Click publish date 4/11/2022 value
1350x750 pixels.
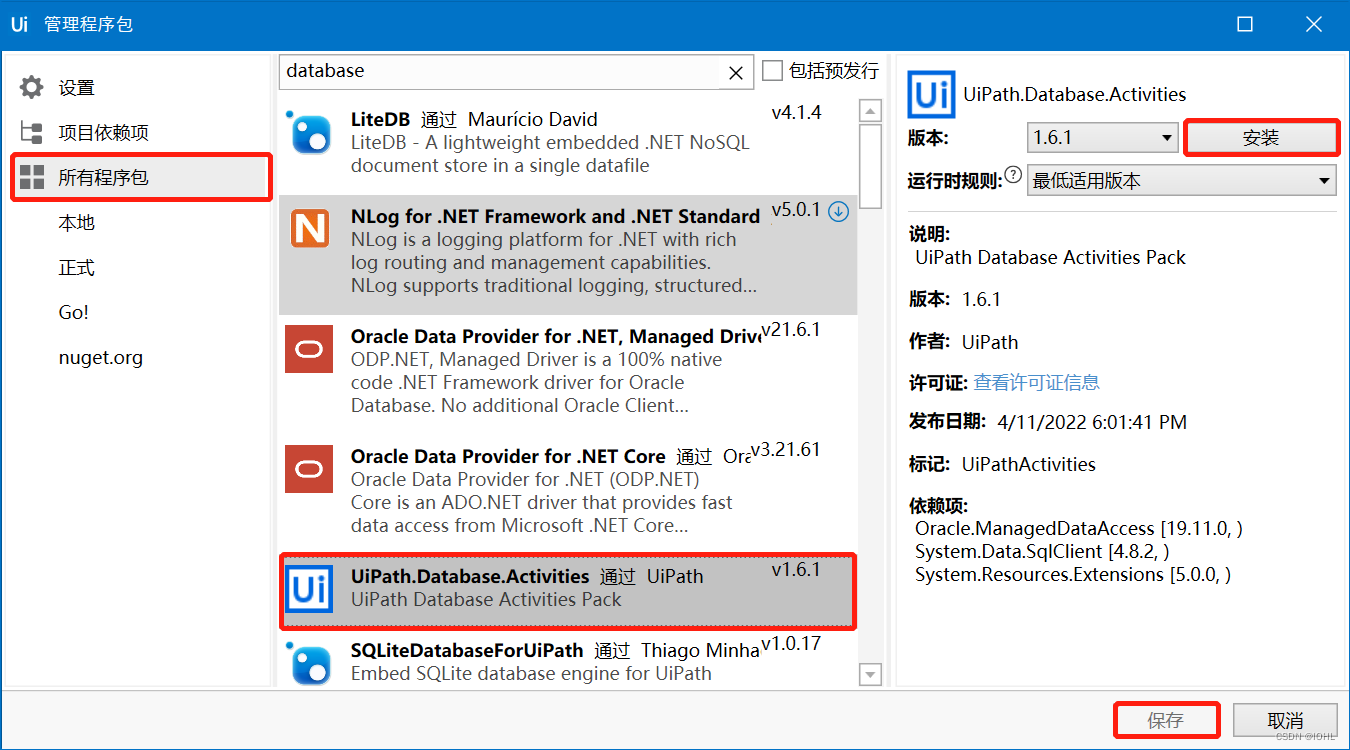[1092, 422]
